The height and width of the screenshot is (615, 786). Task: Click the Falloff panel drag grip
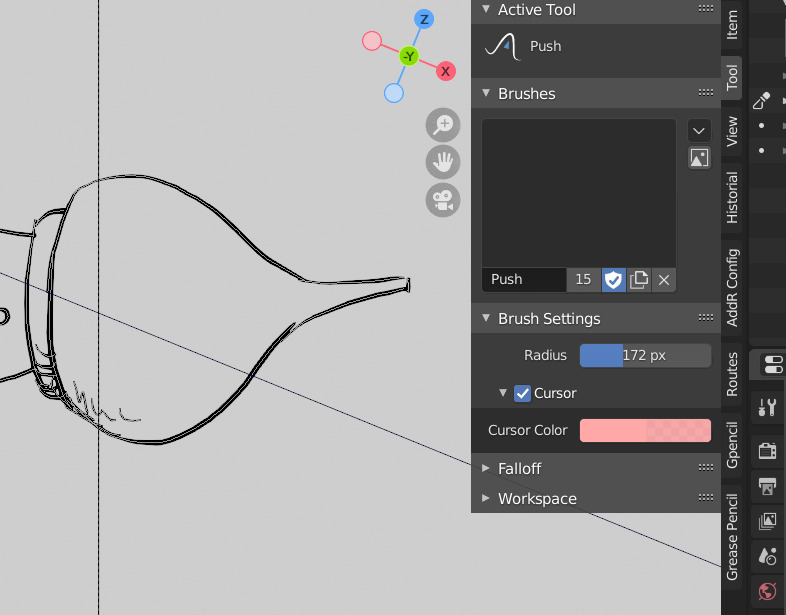(706, 468)
